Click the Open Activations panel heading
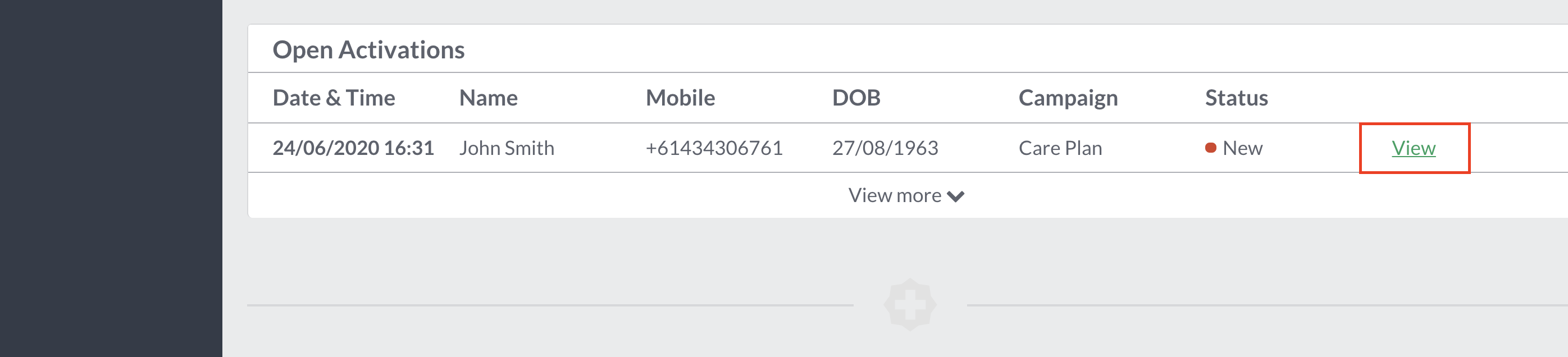 pos(368,50)
